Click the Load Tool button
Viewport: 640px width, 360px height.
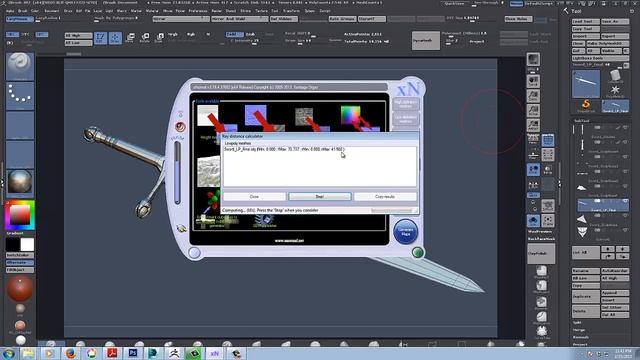point(586,22)
